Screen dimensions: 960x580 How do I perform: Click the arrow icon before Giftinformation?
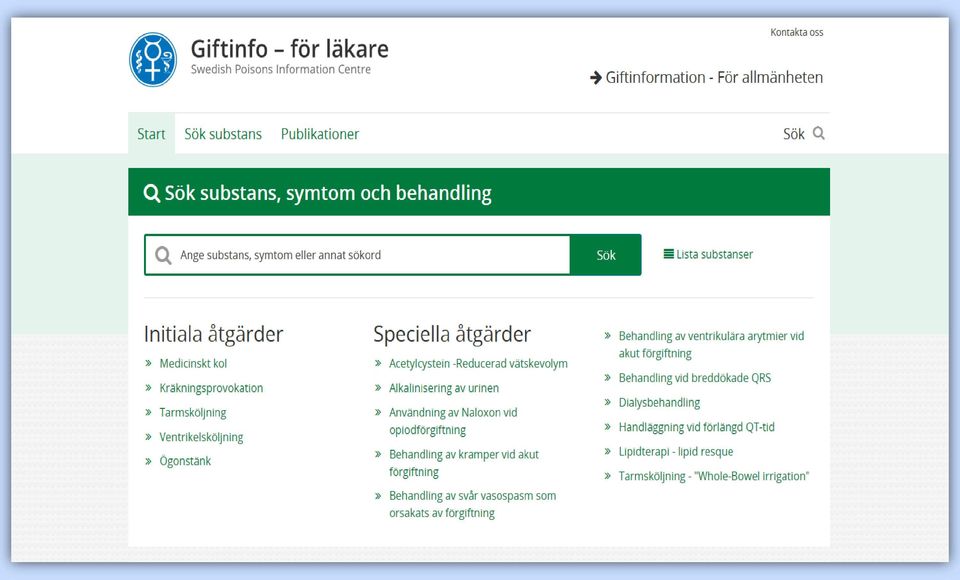pos(596,78)
